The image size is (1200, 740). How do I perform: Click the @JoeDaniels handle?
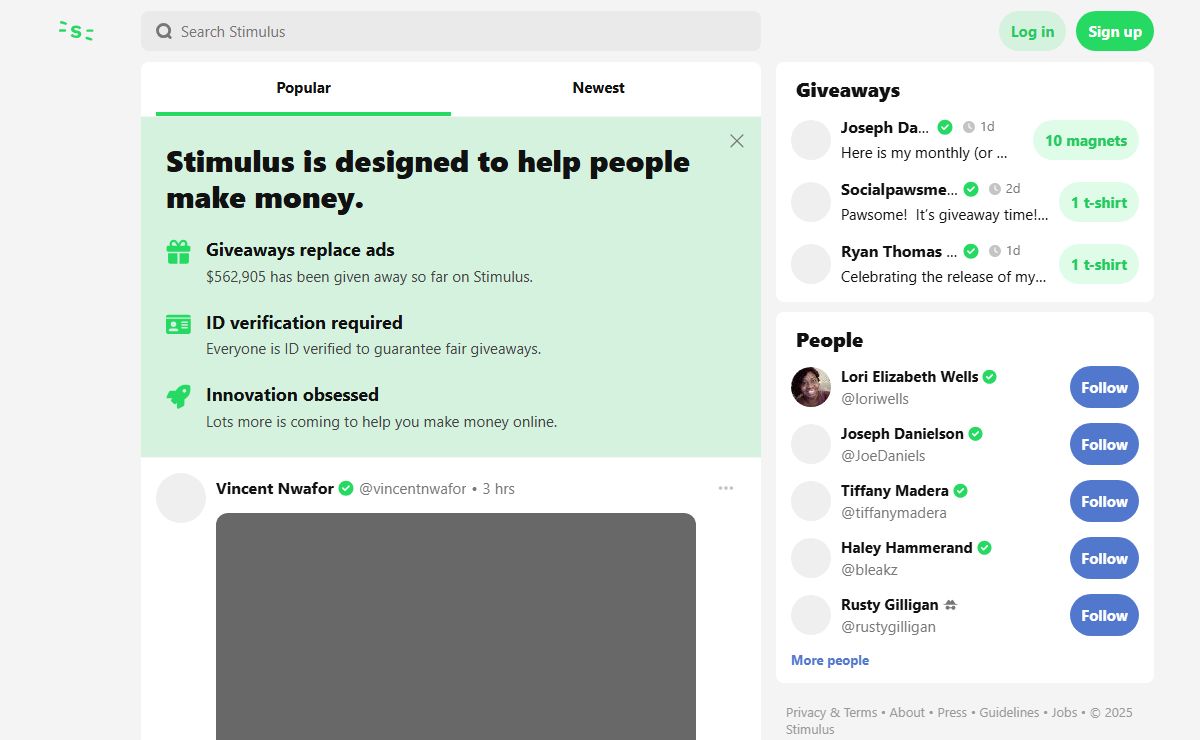[x=883, y=456]
